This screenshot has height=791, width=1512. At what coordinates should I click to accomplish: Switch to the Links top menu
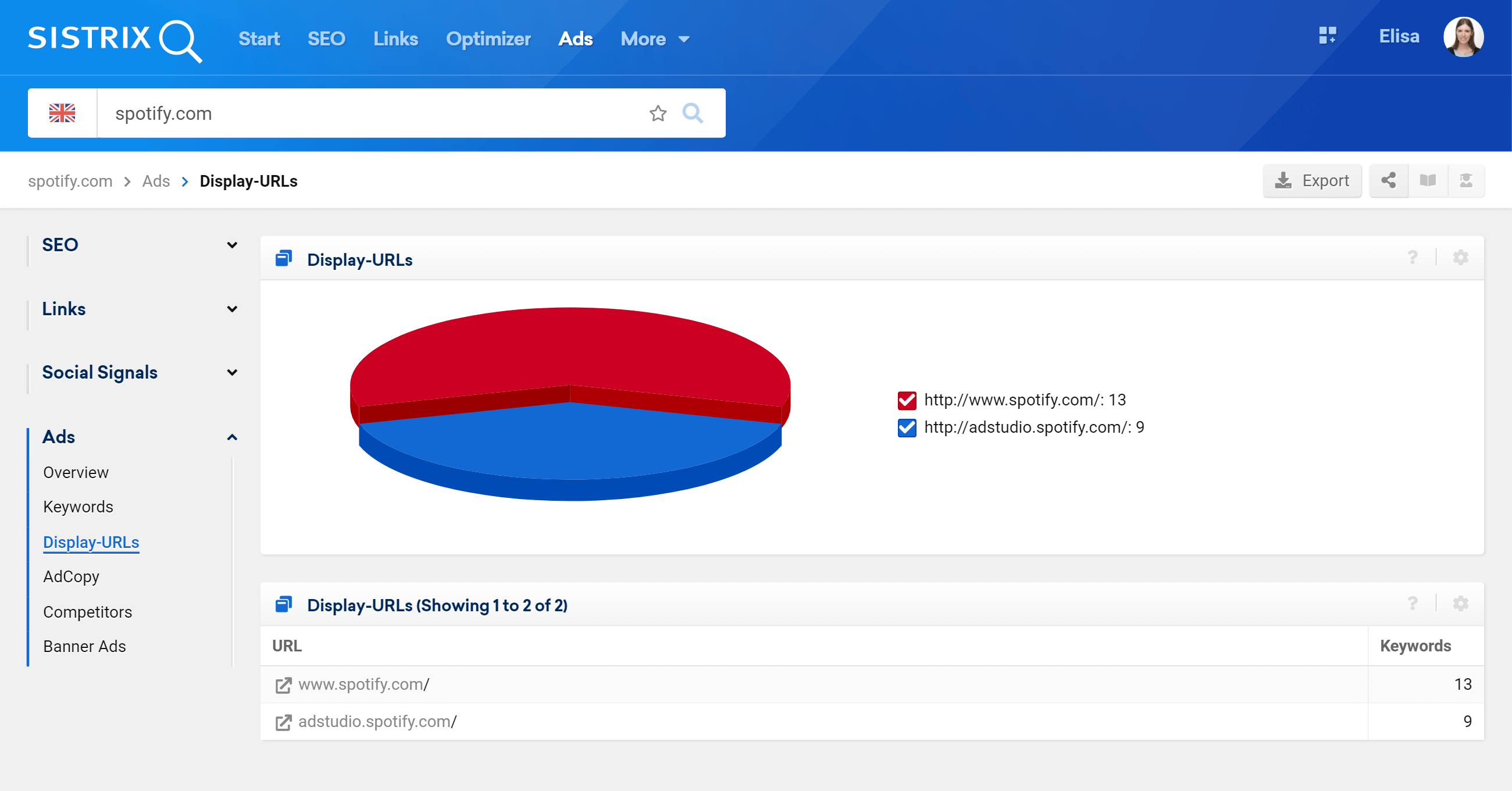tap(395, 39)
